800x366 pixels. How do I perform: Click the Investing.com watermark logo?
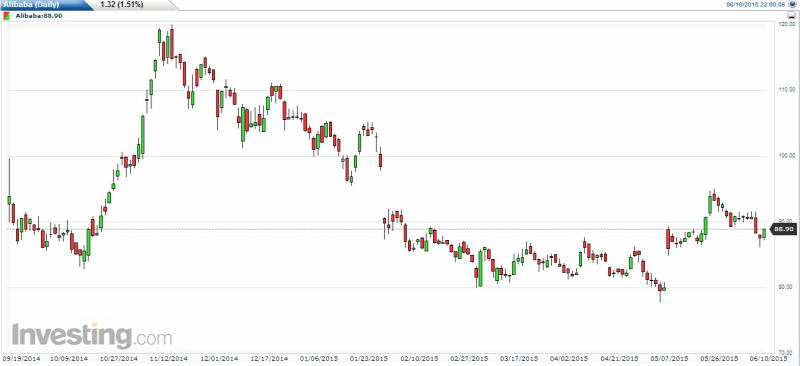(92, 335)
